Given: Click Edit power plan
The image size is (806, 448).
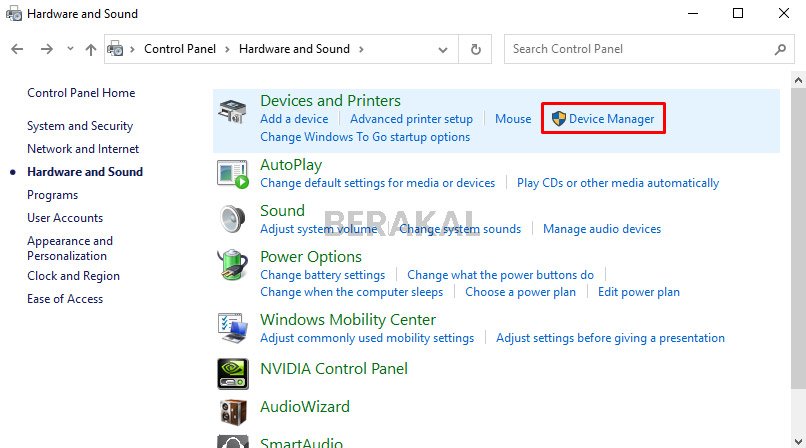Looking at the screenshot, I should click(638, 292).
